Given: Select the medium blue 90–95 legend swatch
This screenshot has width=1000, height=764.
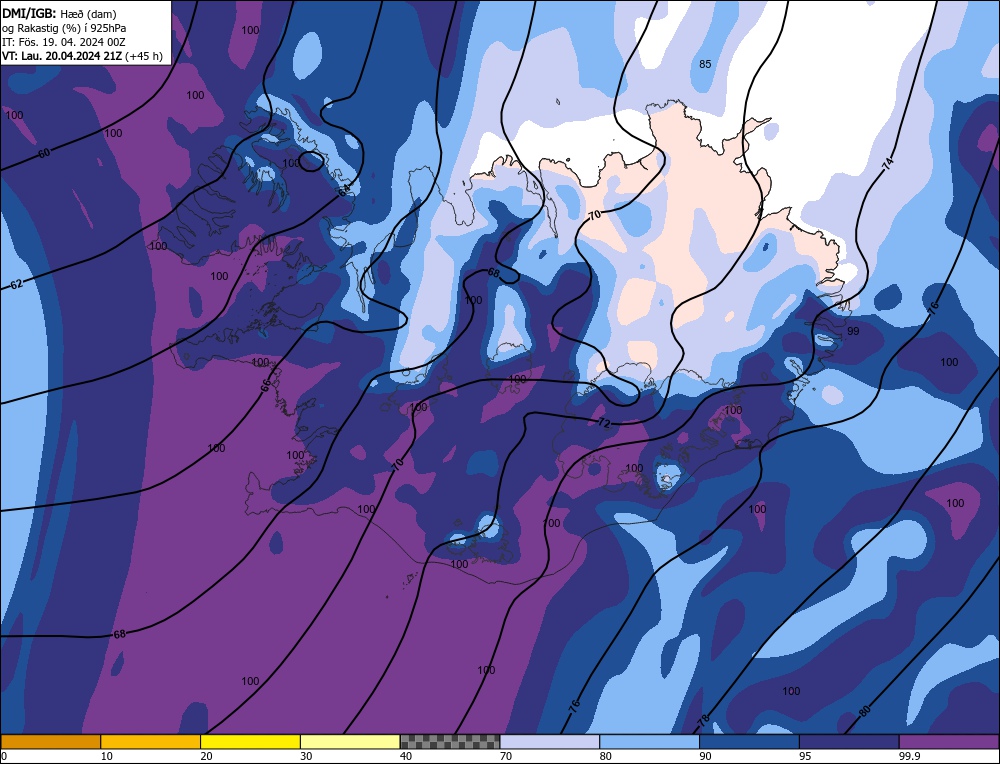Looking at the screenshot, I should point(749,741).
